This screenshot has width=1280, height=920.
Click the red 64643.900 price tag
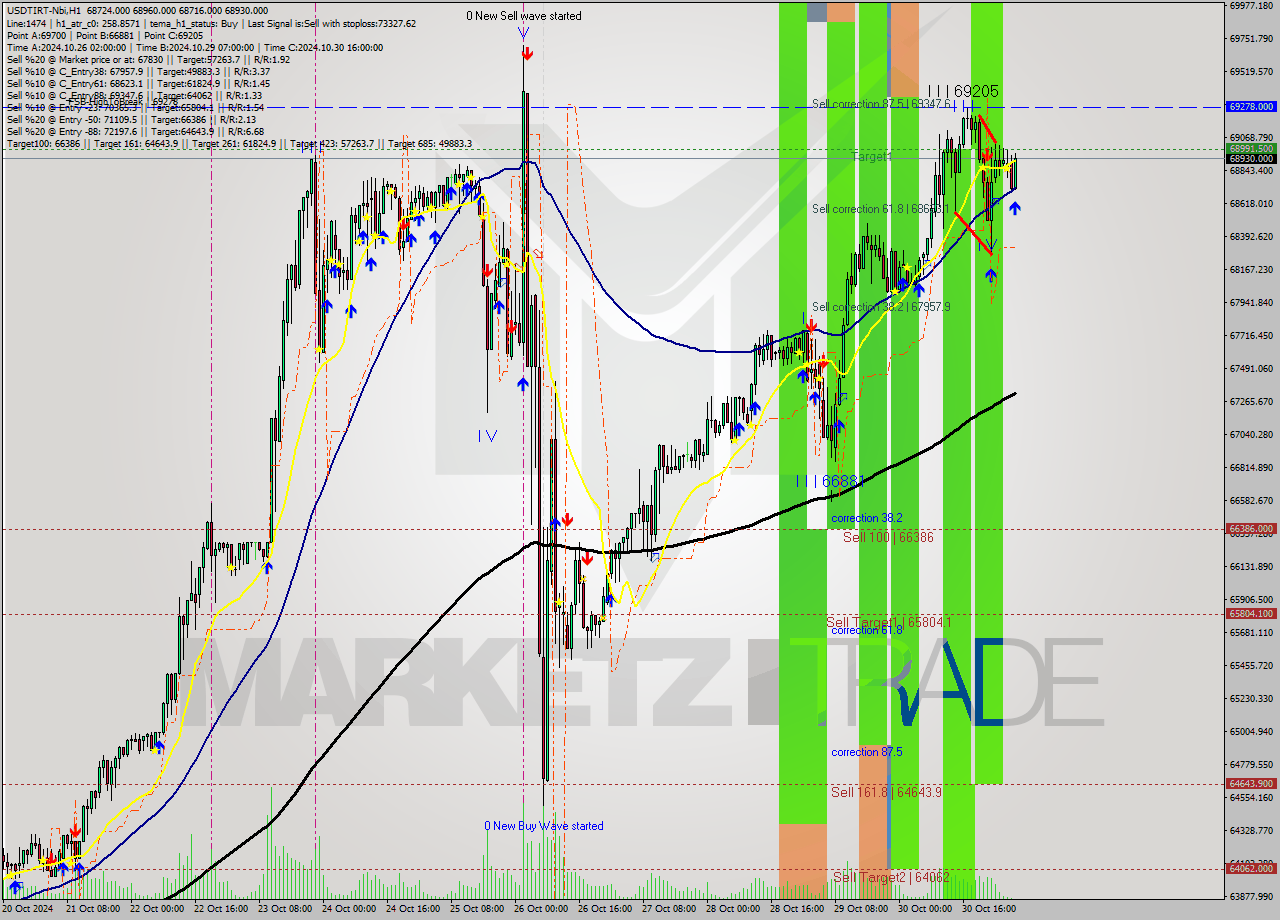(1251, 784)
